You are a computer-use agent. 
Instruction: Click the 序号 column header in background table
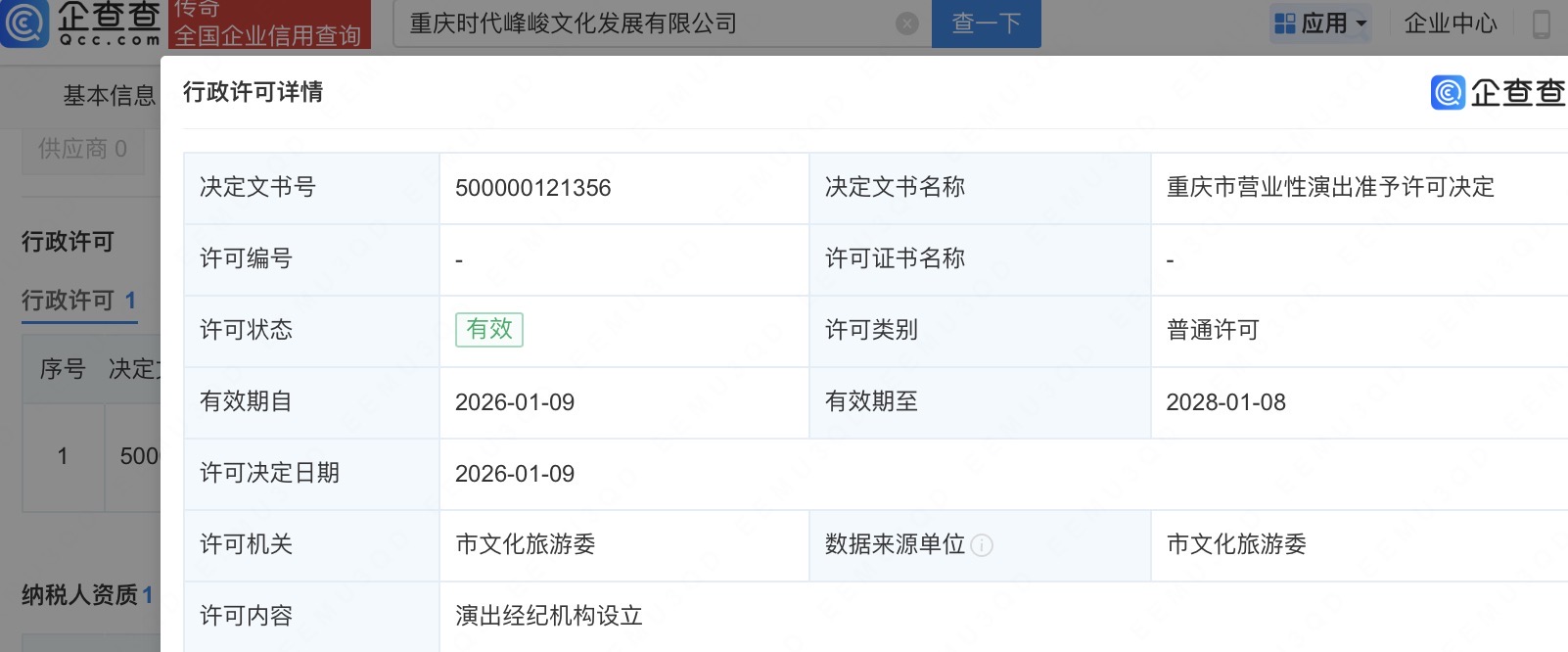[x=63, y=369]
